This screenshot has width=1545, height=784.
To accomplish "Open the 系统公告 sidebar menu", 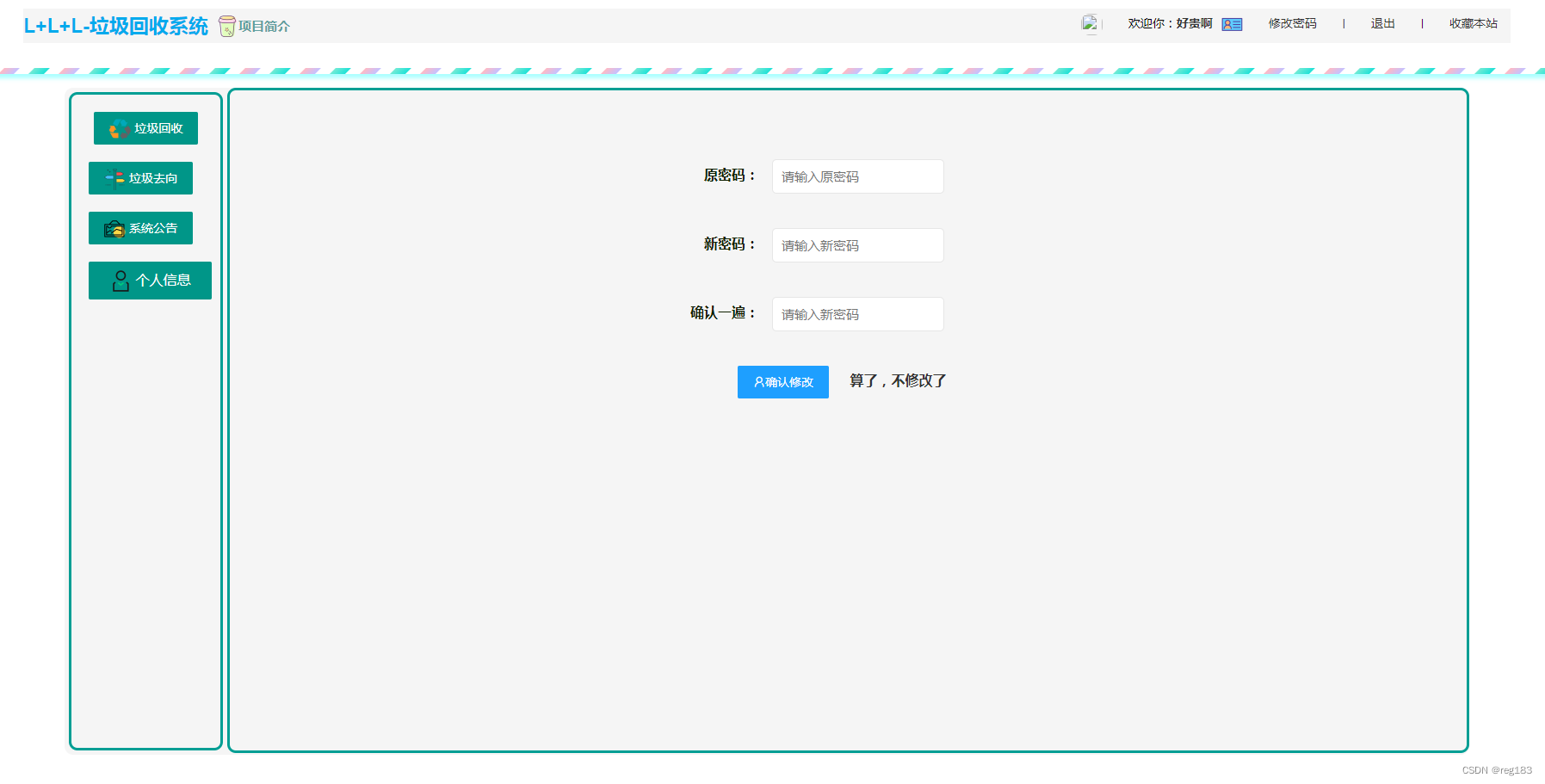I will pyautogui.click(x=140, y=228).
